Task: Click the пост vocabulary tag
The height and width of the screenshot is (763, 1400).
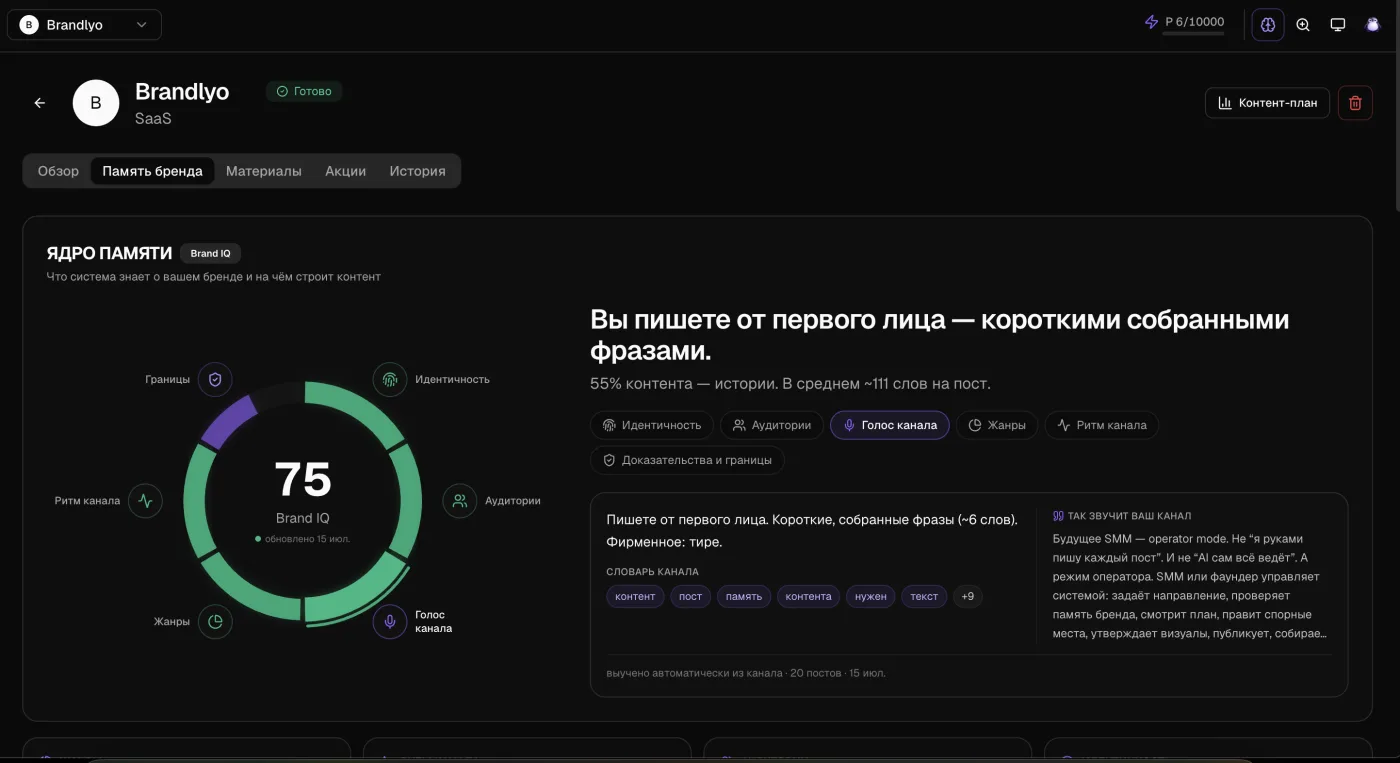Action: pyautogui.click(x=691, y=597)
